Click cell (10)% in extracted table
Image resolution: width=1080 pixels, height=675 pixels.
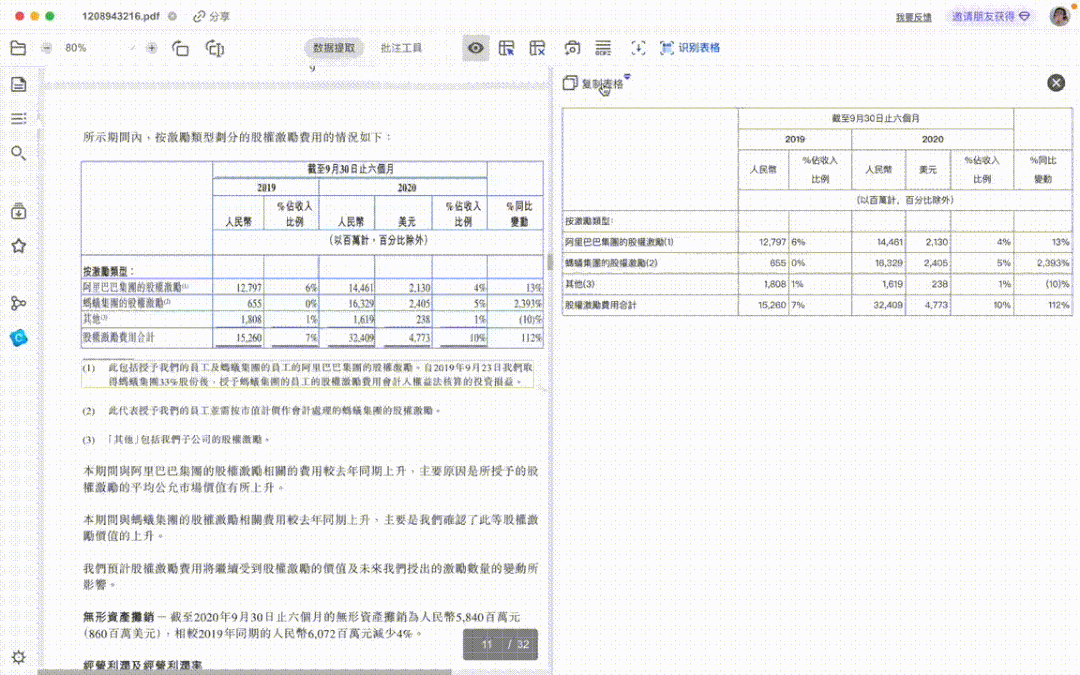coord(1043,284)
